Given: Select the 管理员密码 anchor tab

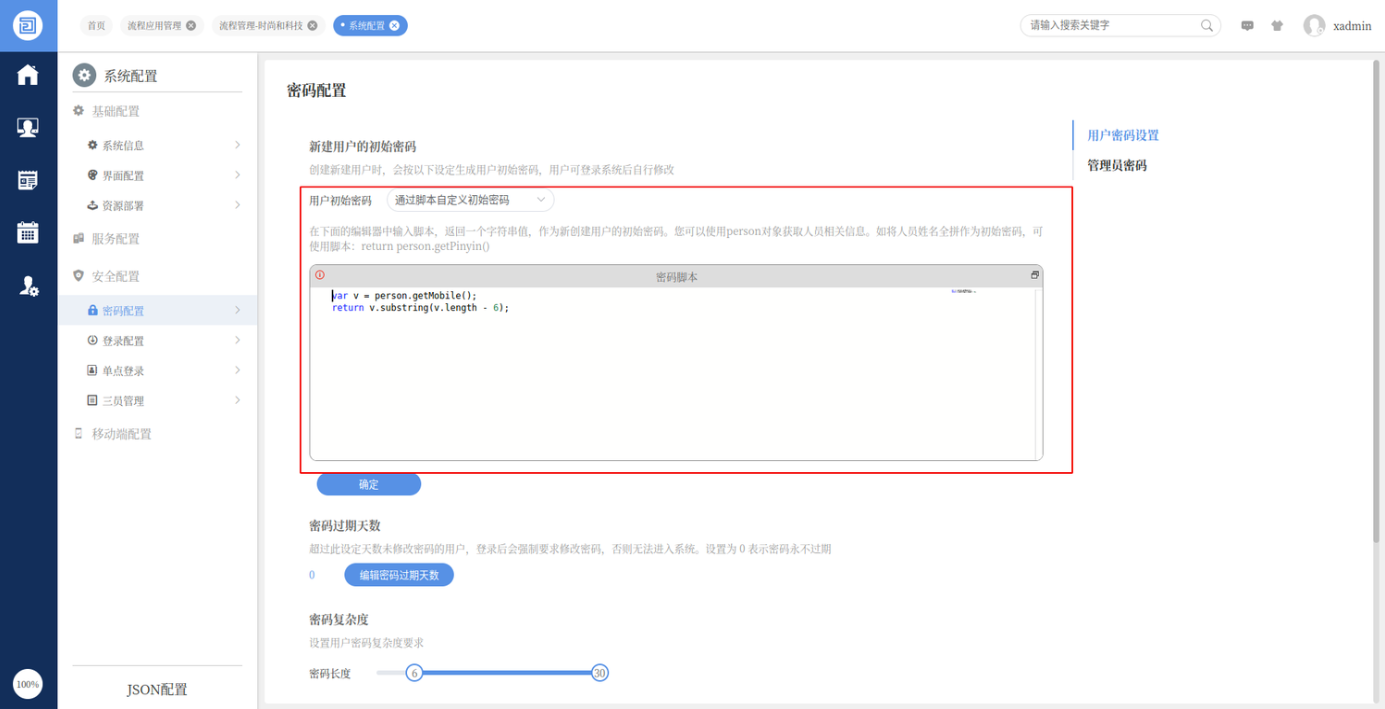Looking at the screenshot, I should (1116, 166).
